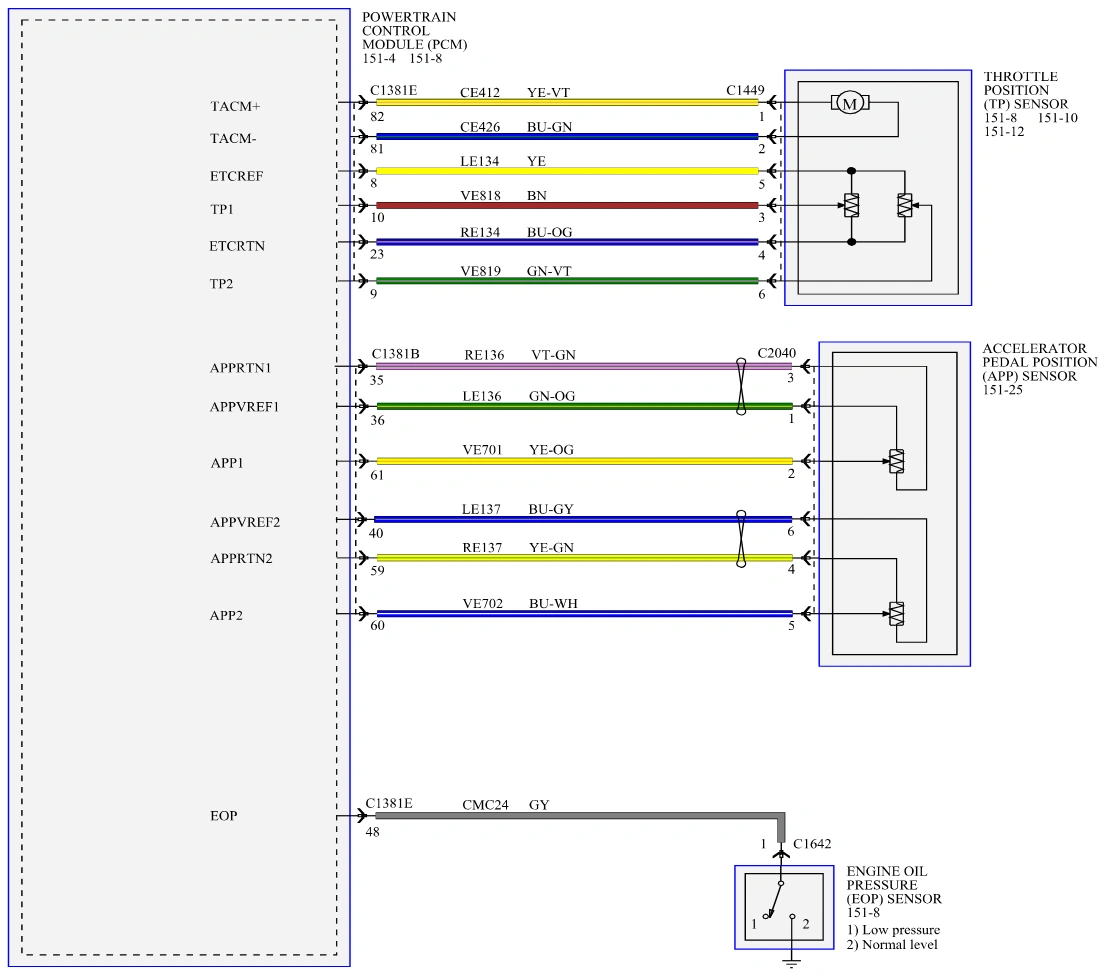Select the yellow-orange VE701 wire
Viewport: 1104px width, 975px height.
point(584,461)
